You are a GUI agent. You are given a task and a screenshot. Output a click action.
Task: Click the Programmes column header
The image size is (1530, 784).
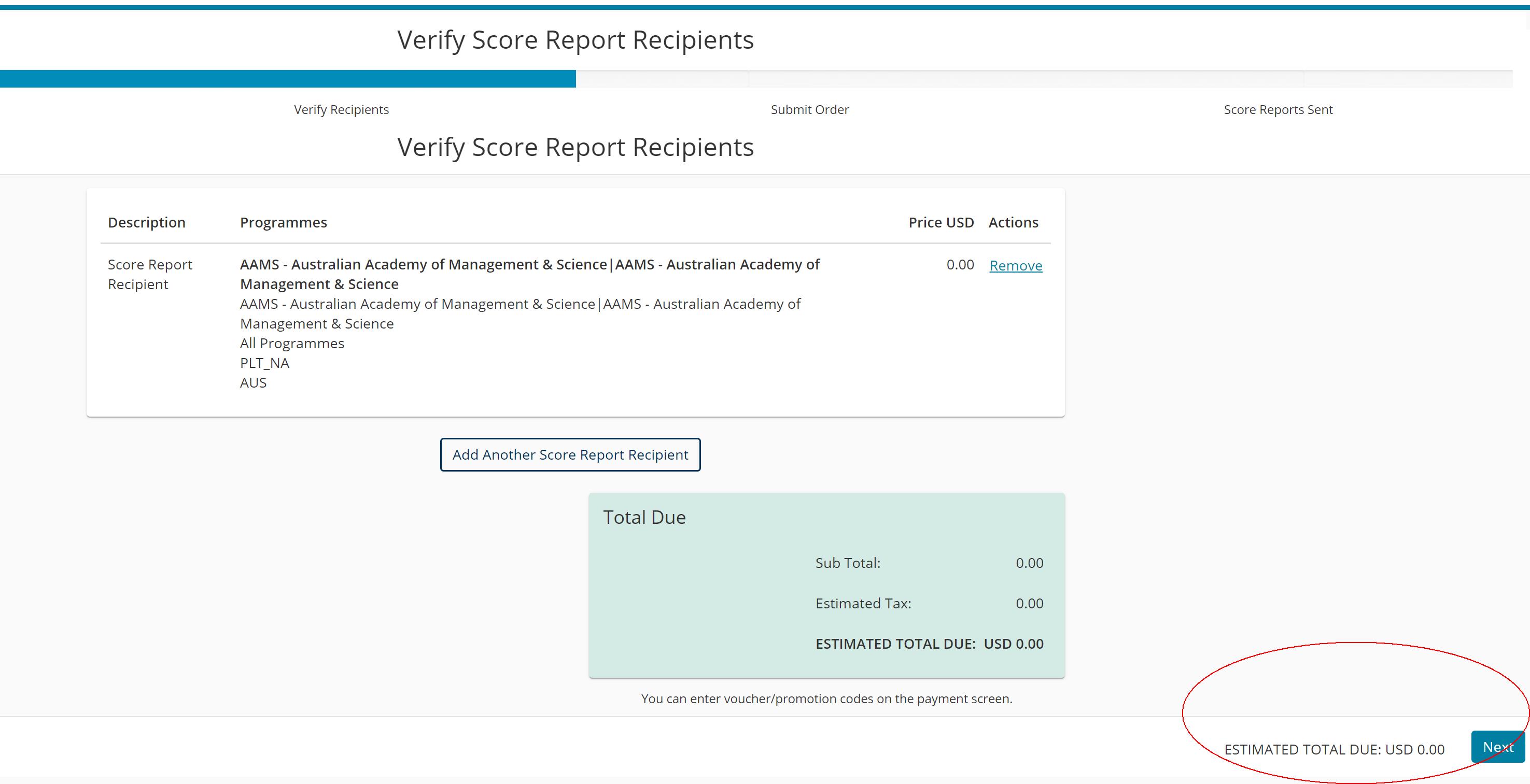pos(283,223)
